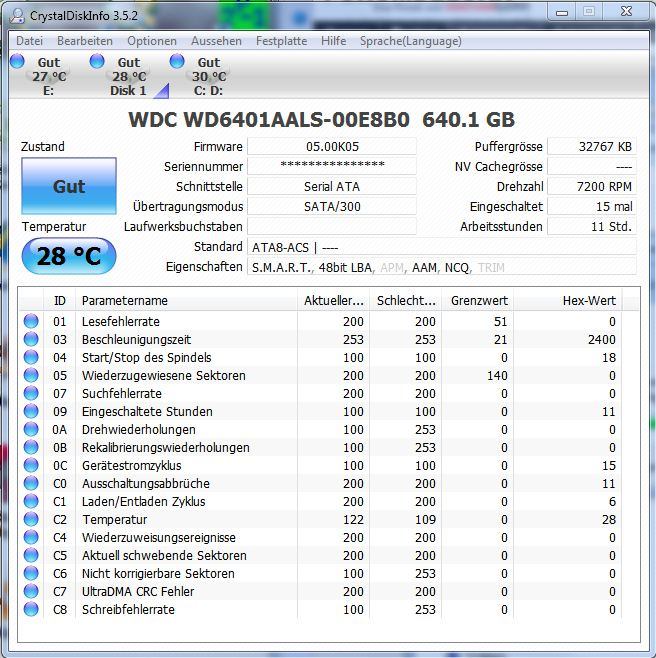Click the Parametername column header
The height and width of the screenshot is (658, 656).
click(x=186, y=300)
